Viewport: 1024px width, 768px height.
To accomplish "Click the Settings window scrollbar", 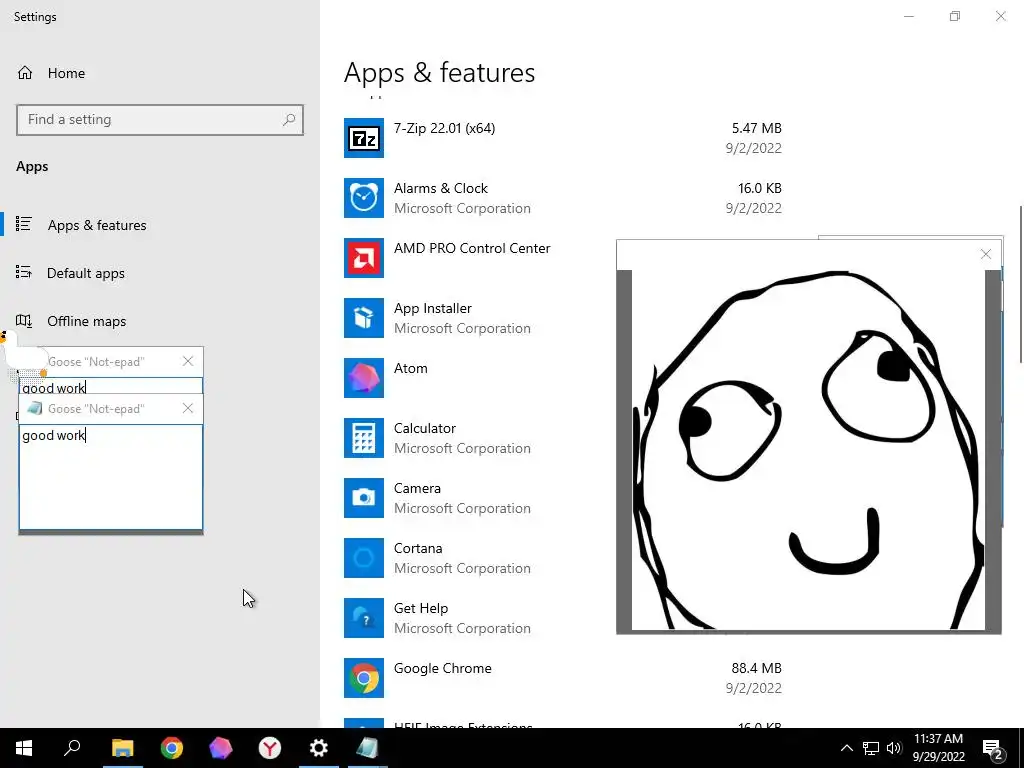I will click(x=1020, y=284).
